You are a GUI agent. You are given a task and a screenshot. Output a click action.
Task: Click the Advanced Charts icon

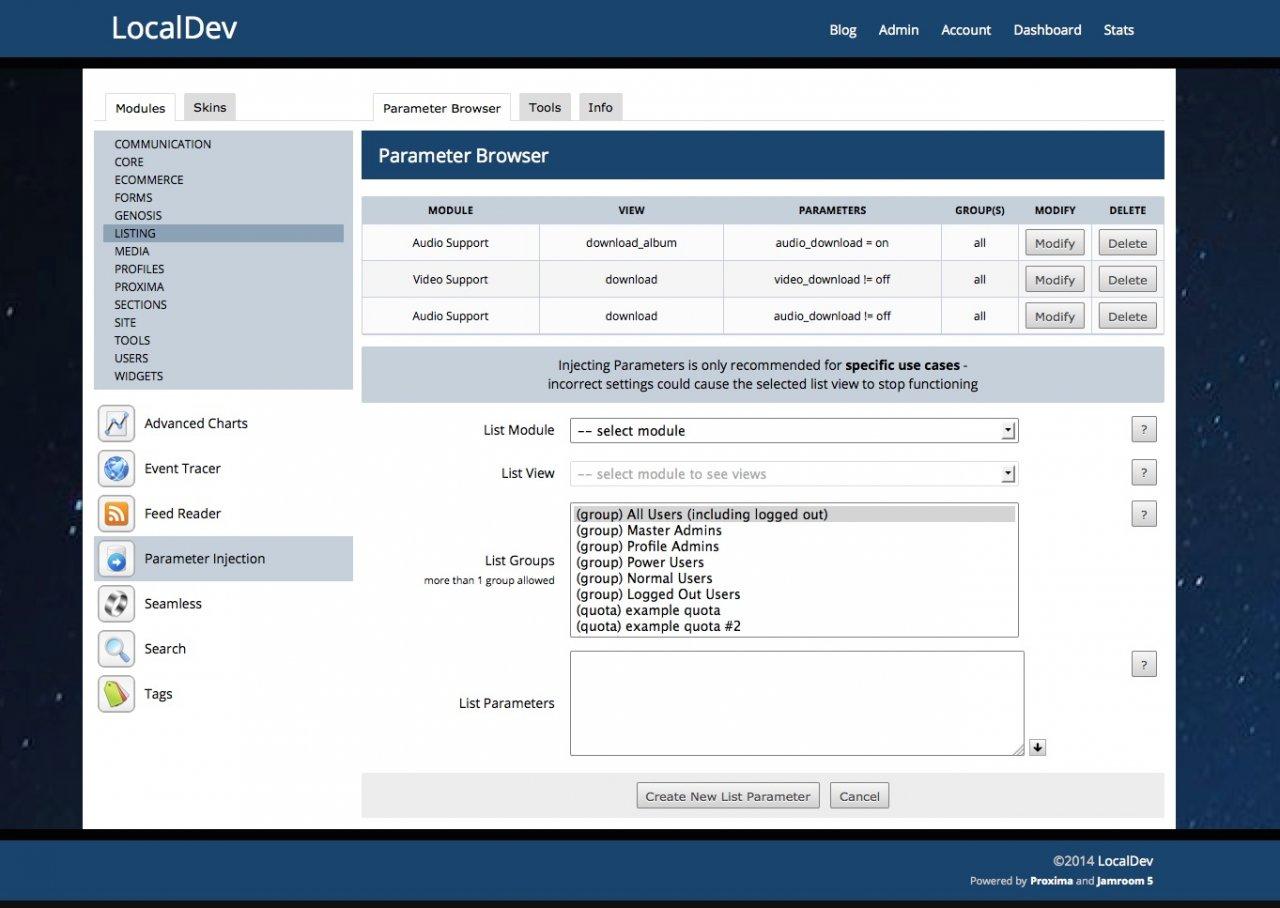point(116,424)
